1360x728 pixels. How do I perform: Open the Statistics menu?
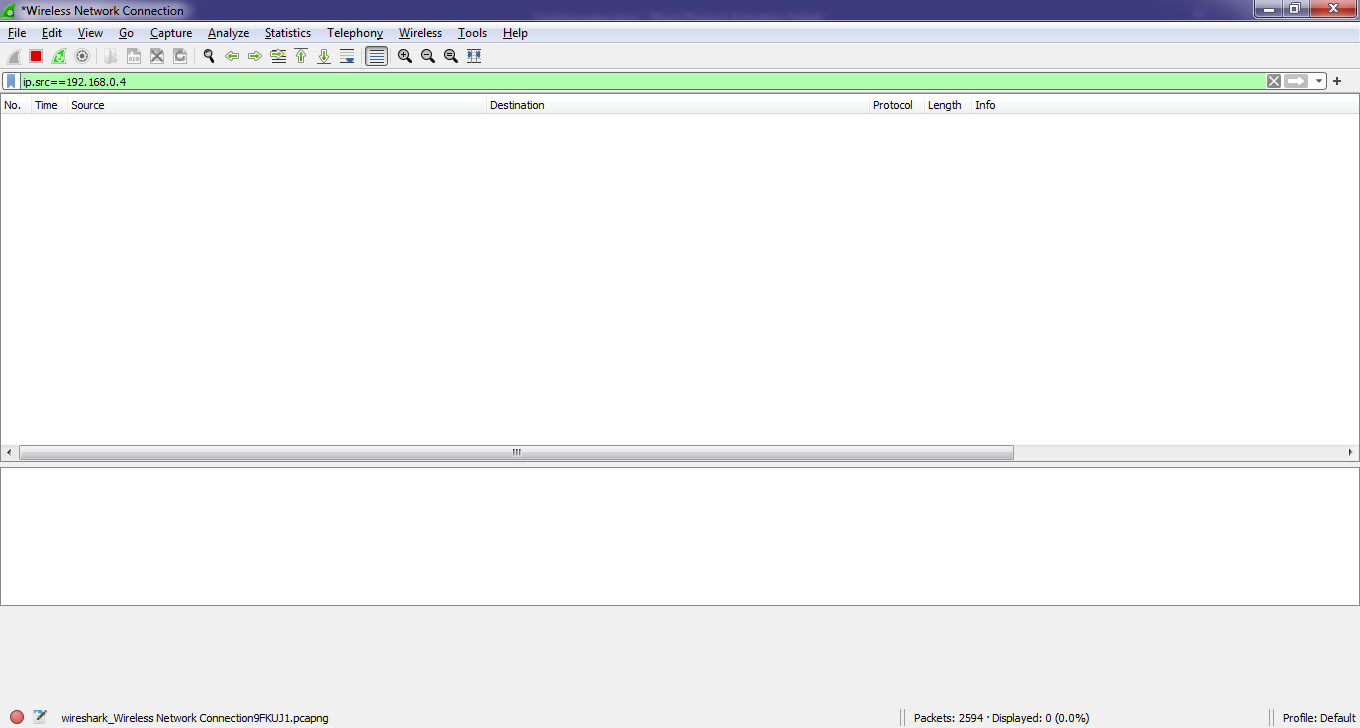[287, 33]
